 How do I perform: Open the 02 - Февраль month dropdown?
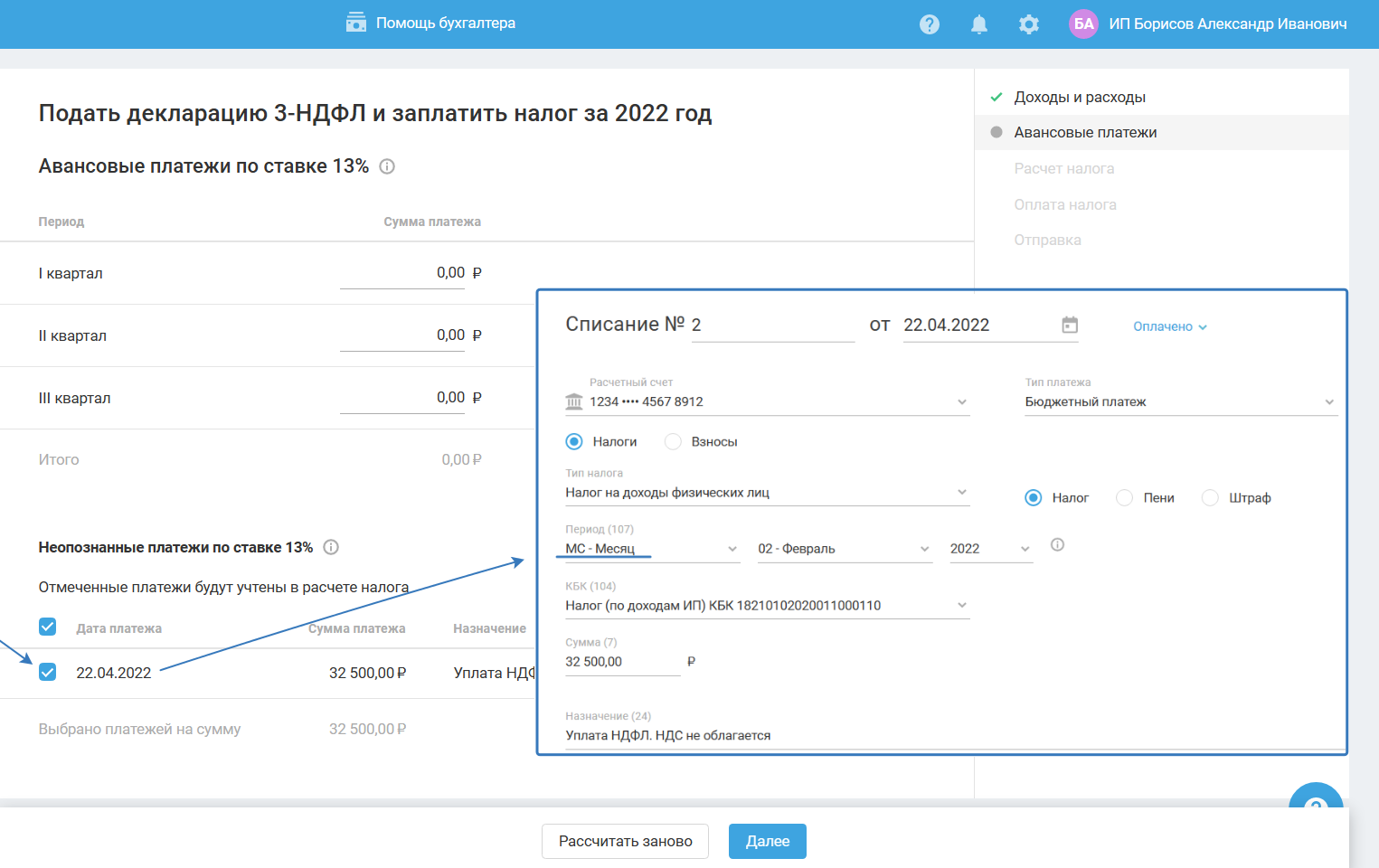point(845,549)
